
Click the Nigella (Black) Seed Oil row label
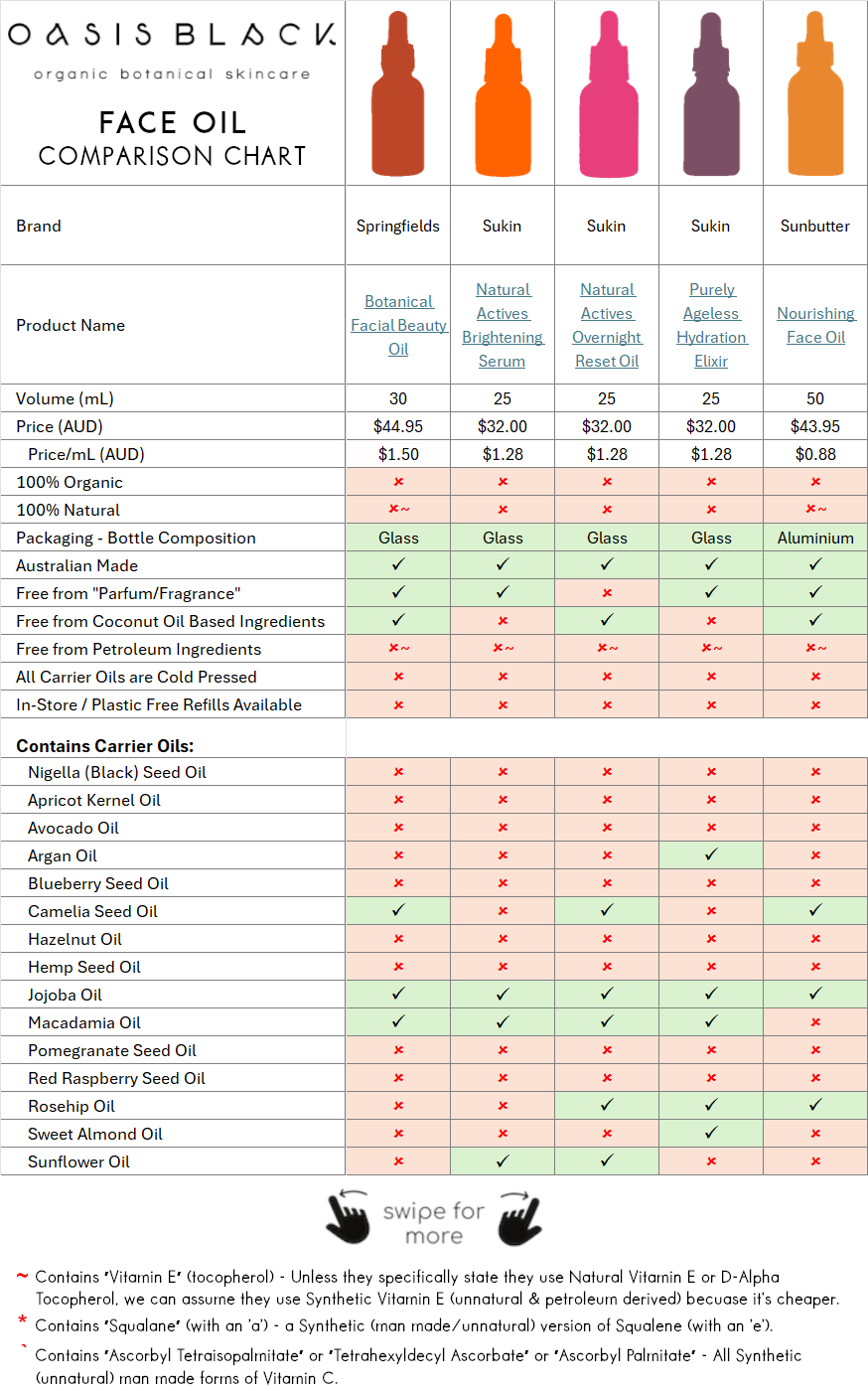(x=117, y=772)
